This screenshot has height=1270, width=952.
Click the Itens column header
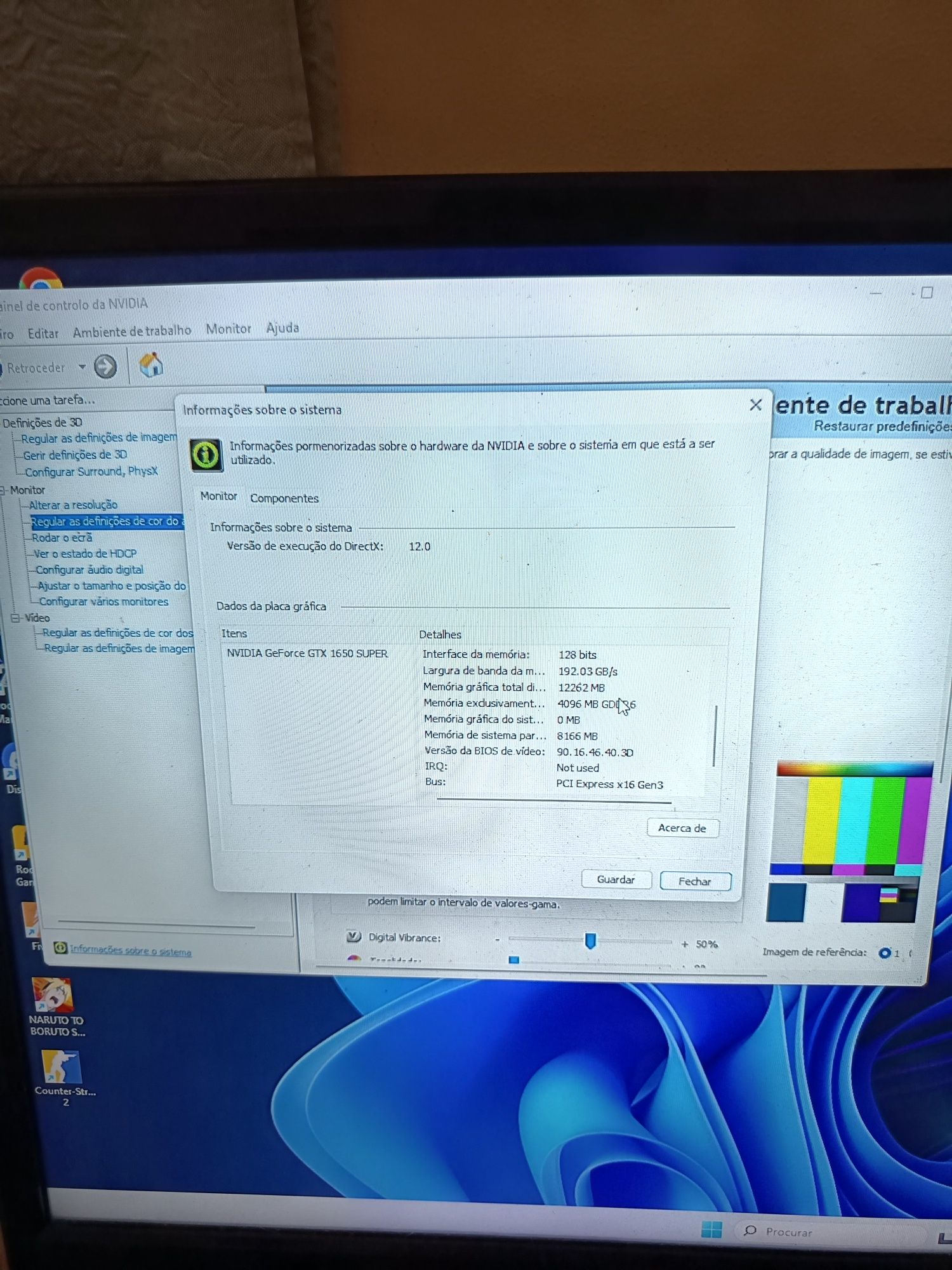234,633
